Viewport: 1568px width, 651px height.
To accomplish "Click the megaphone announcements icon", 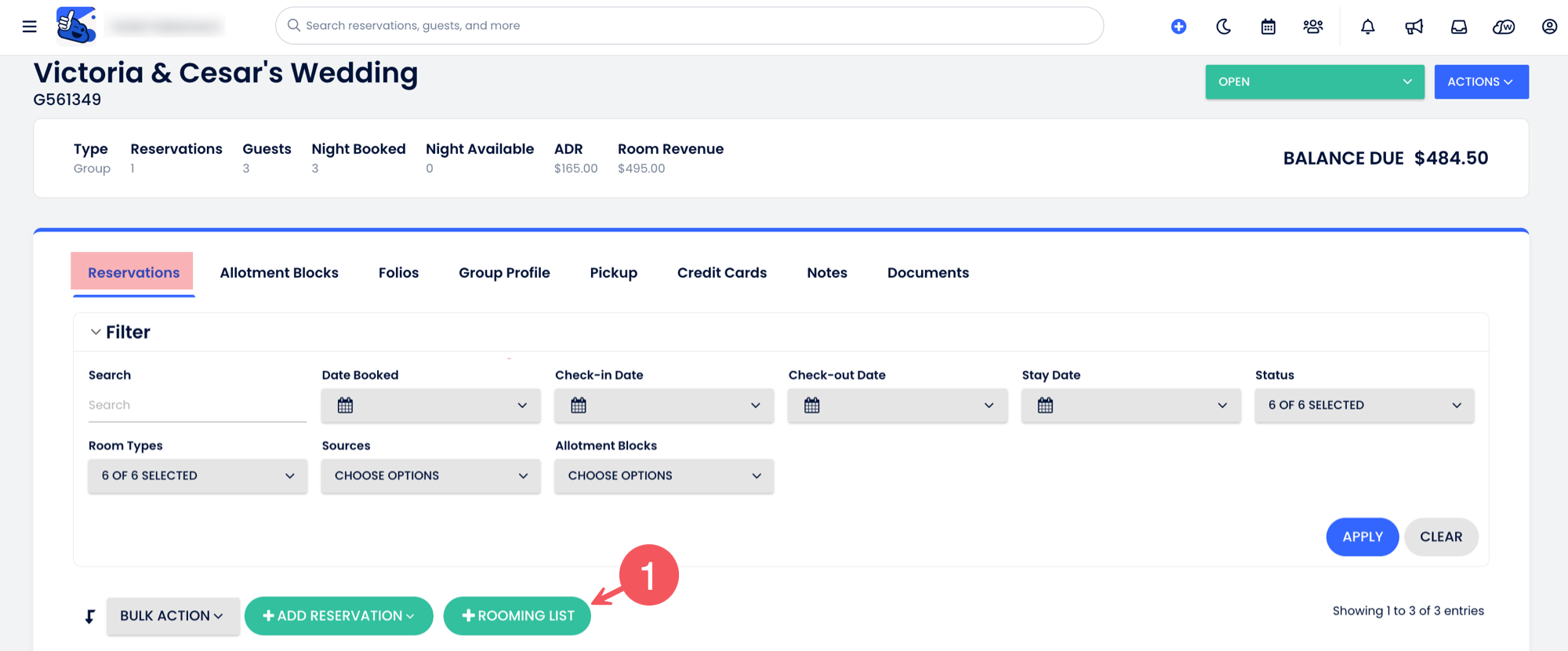I will pos(1414,27).
